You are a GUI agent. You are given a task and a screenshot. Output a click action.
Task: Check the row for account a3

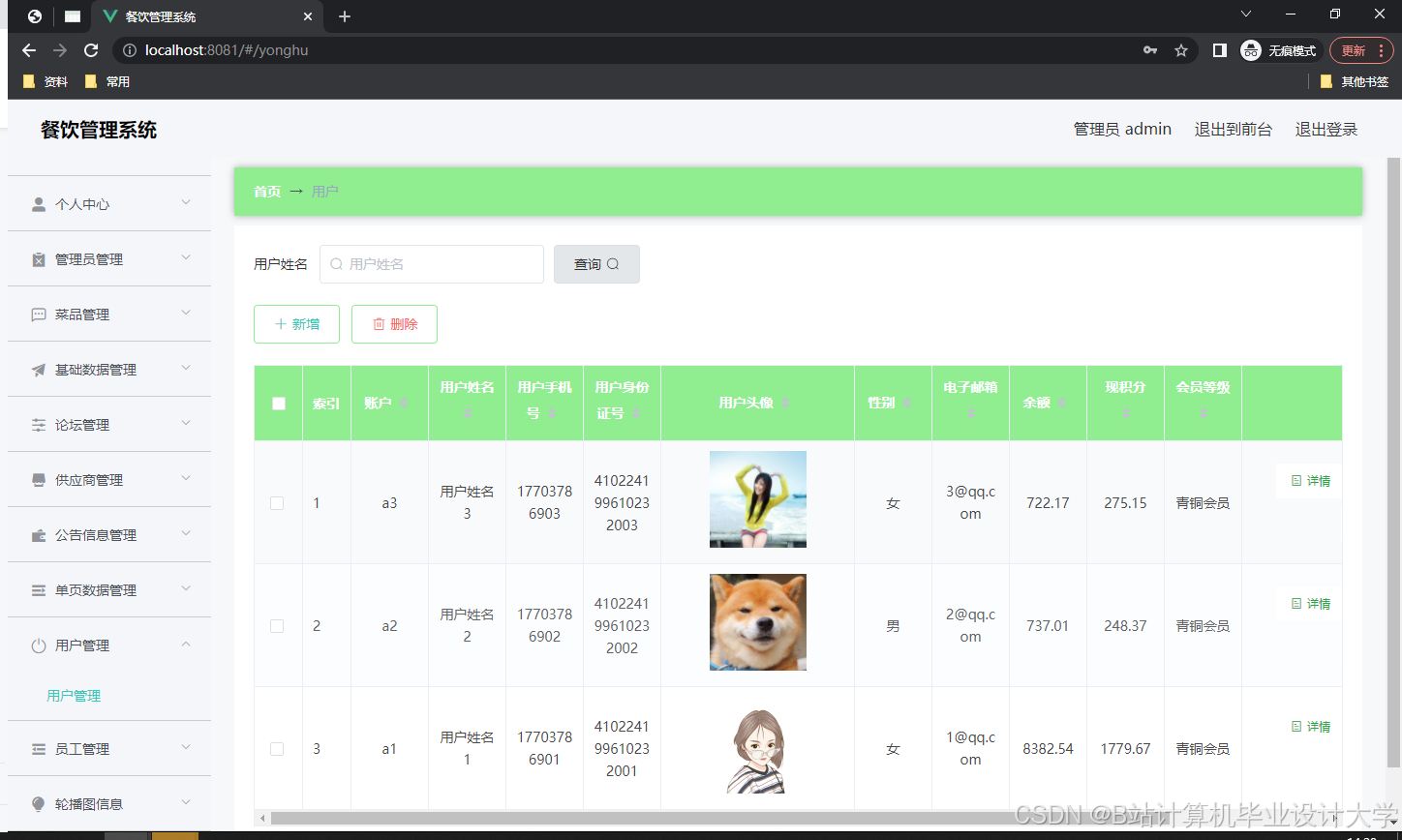point(277,503)
